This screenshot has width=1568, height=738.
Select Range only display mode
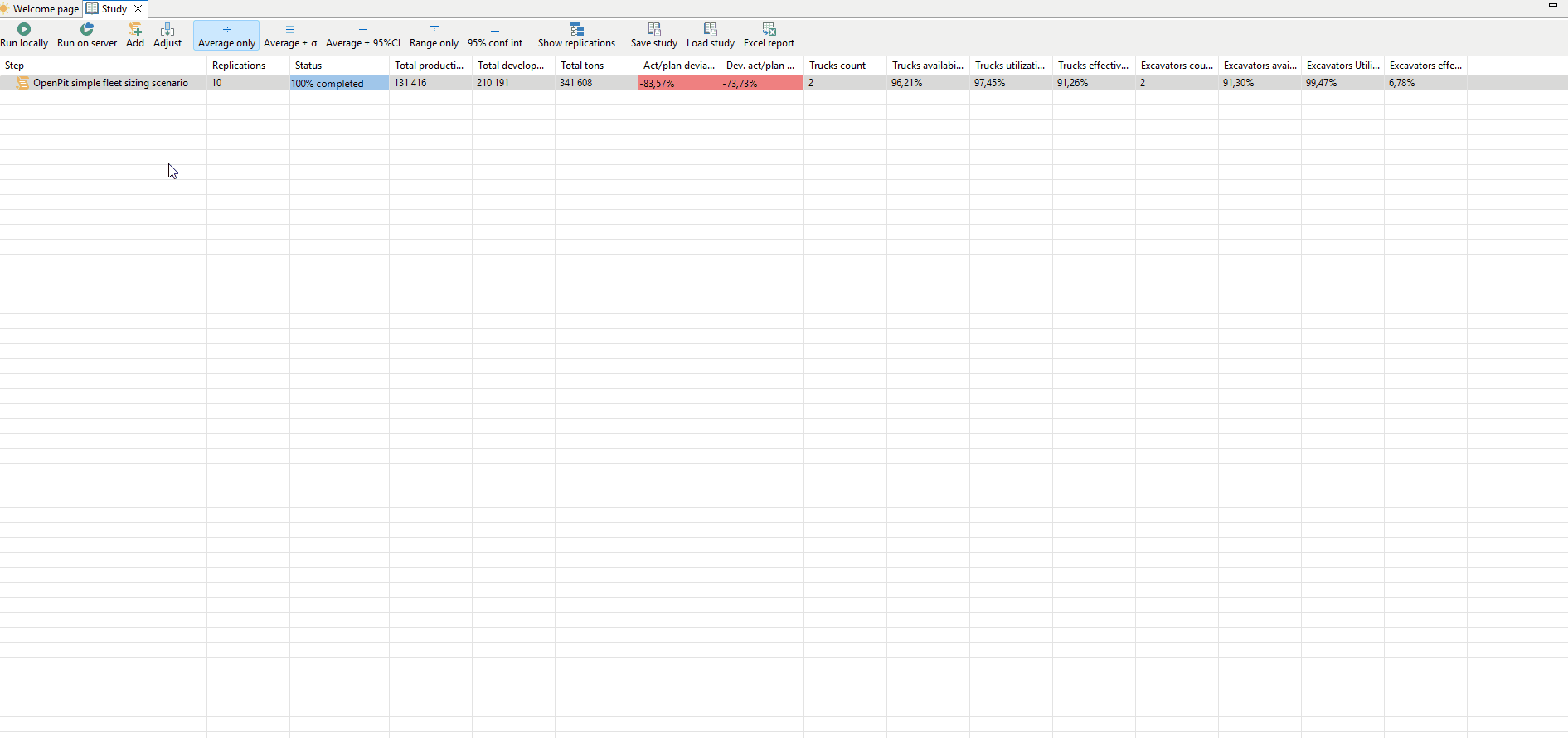pyautogui.click(x=434, y=36)
